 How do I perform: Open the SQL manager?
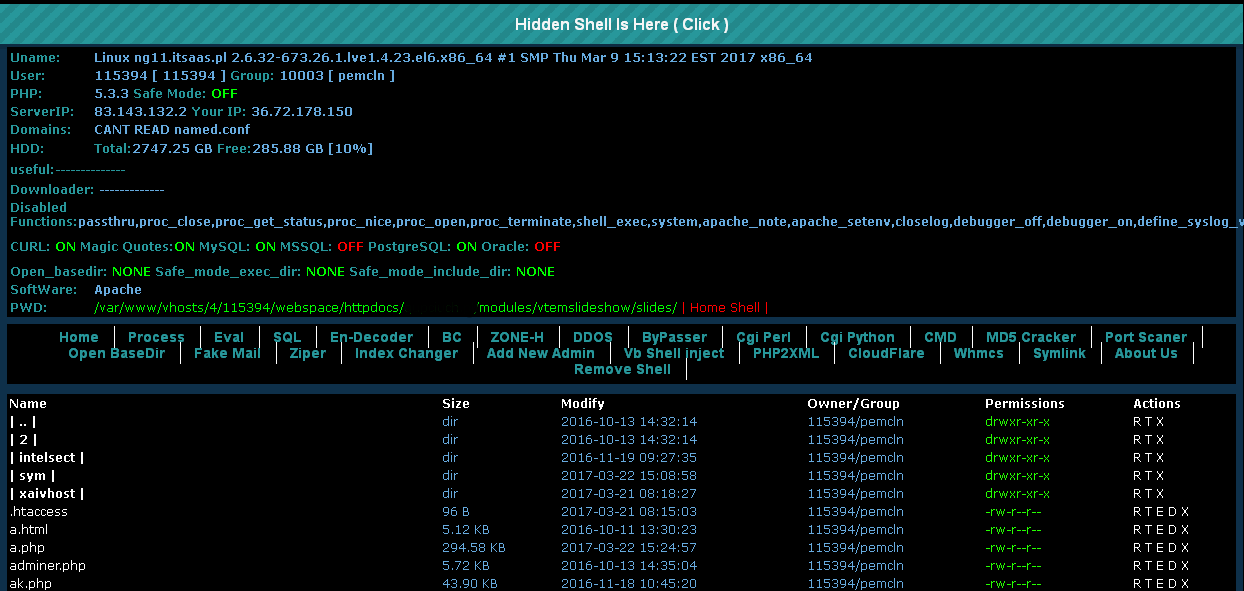click(287, 337)
